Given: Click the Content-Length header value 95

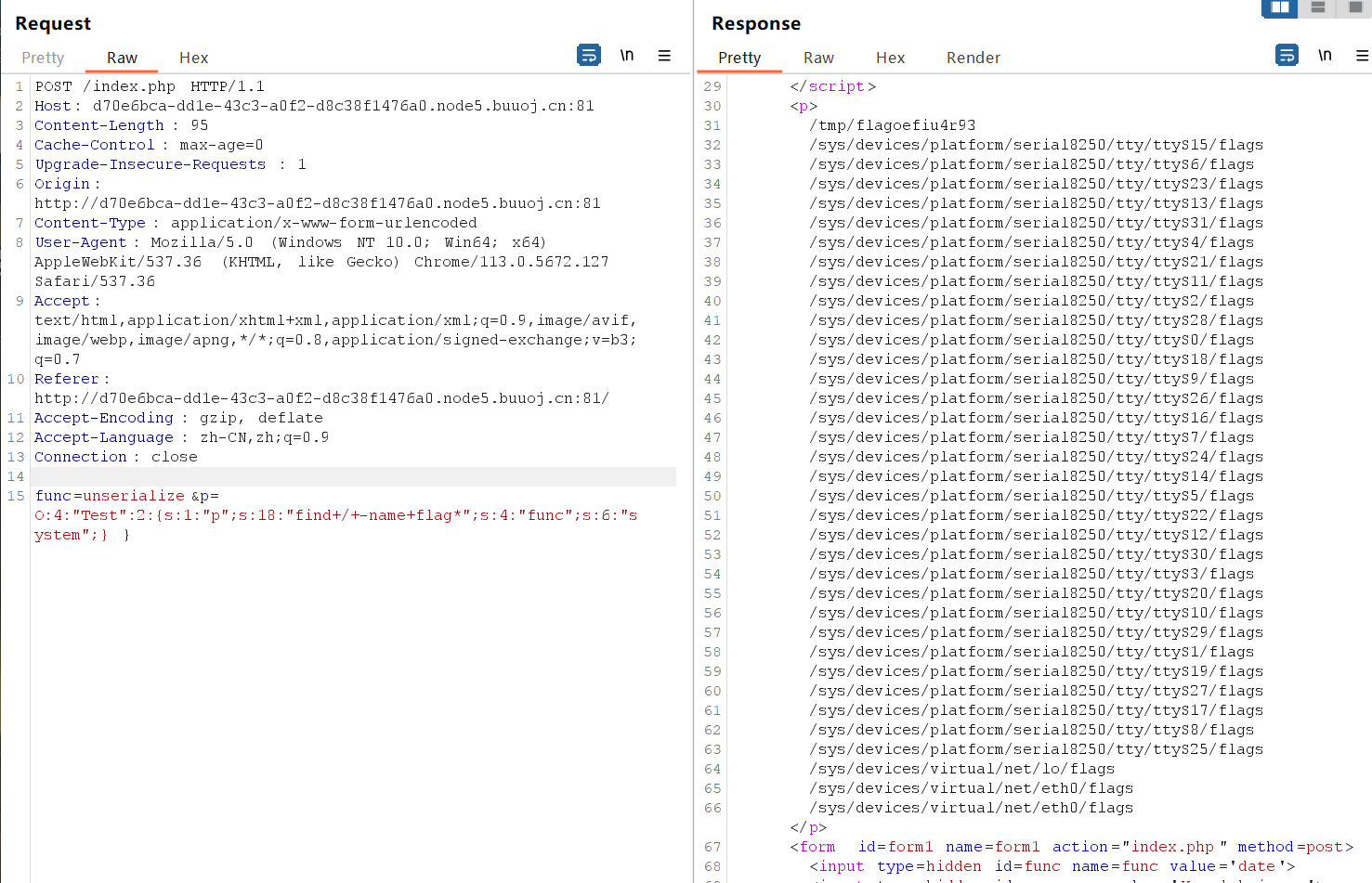Looking at the screenshot, I should [200, 125].
